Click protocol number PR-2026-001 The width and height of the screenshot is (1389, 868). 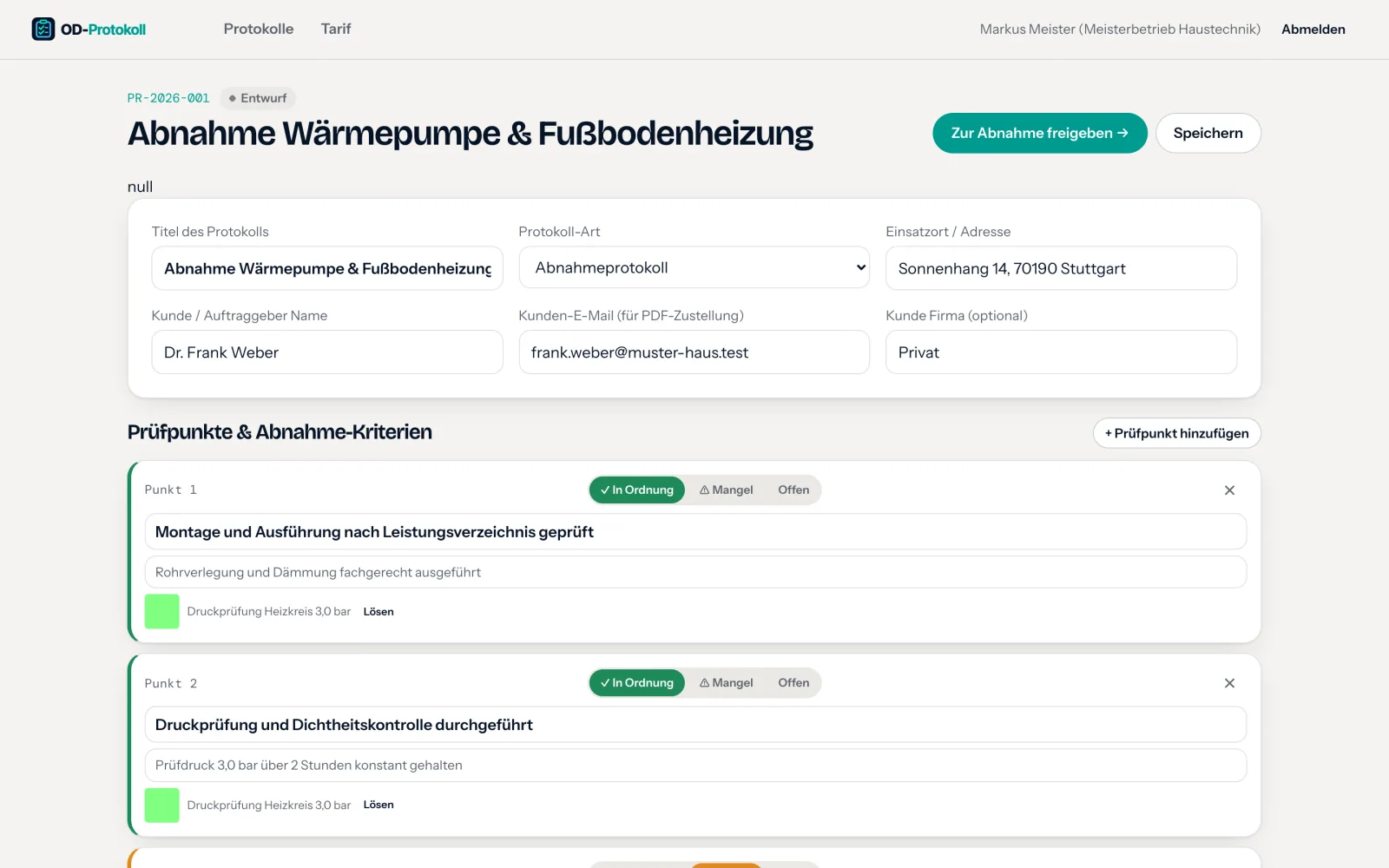168,98
